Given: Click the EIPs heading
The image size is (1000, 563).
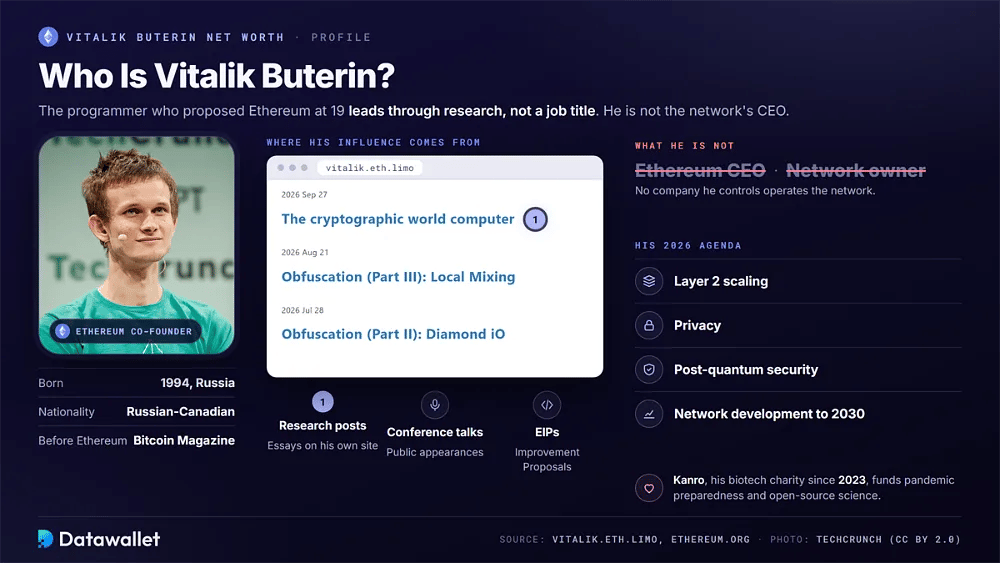Looking at the screenshot, I should (x=547, y=432).
